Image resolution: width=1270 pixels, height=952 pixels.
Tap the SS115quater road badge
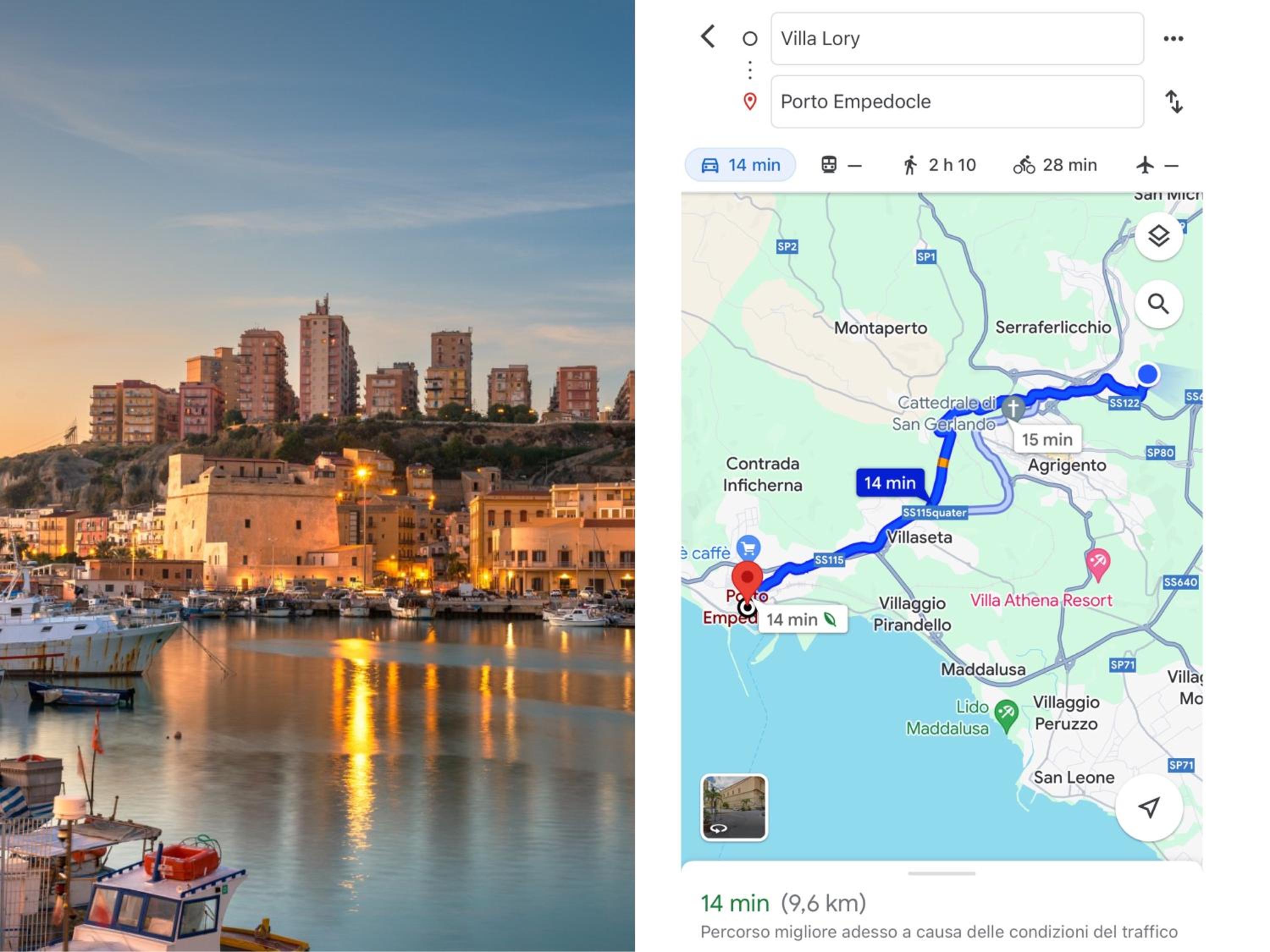click(934, 512)
